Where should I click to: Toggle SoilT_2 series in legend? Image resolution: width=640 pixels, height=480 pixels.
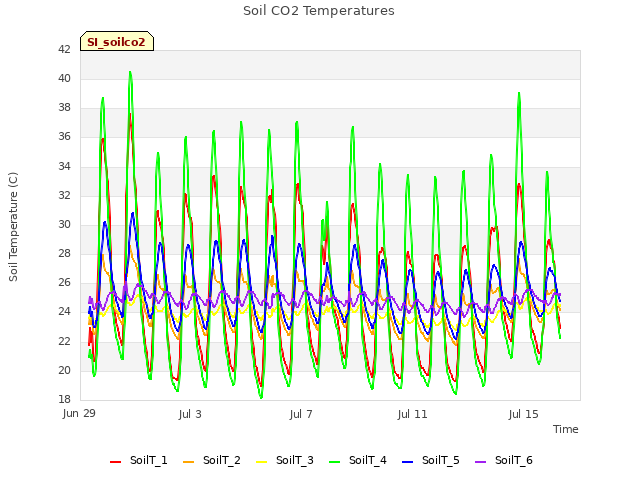pos(212,460)
